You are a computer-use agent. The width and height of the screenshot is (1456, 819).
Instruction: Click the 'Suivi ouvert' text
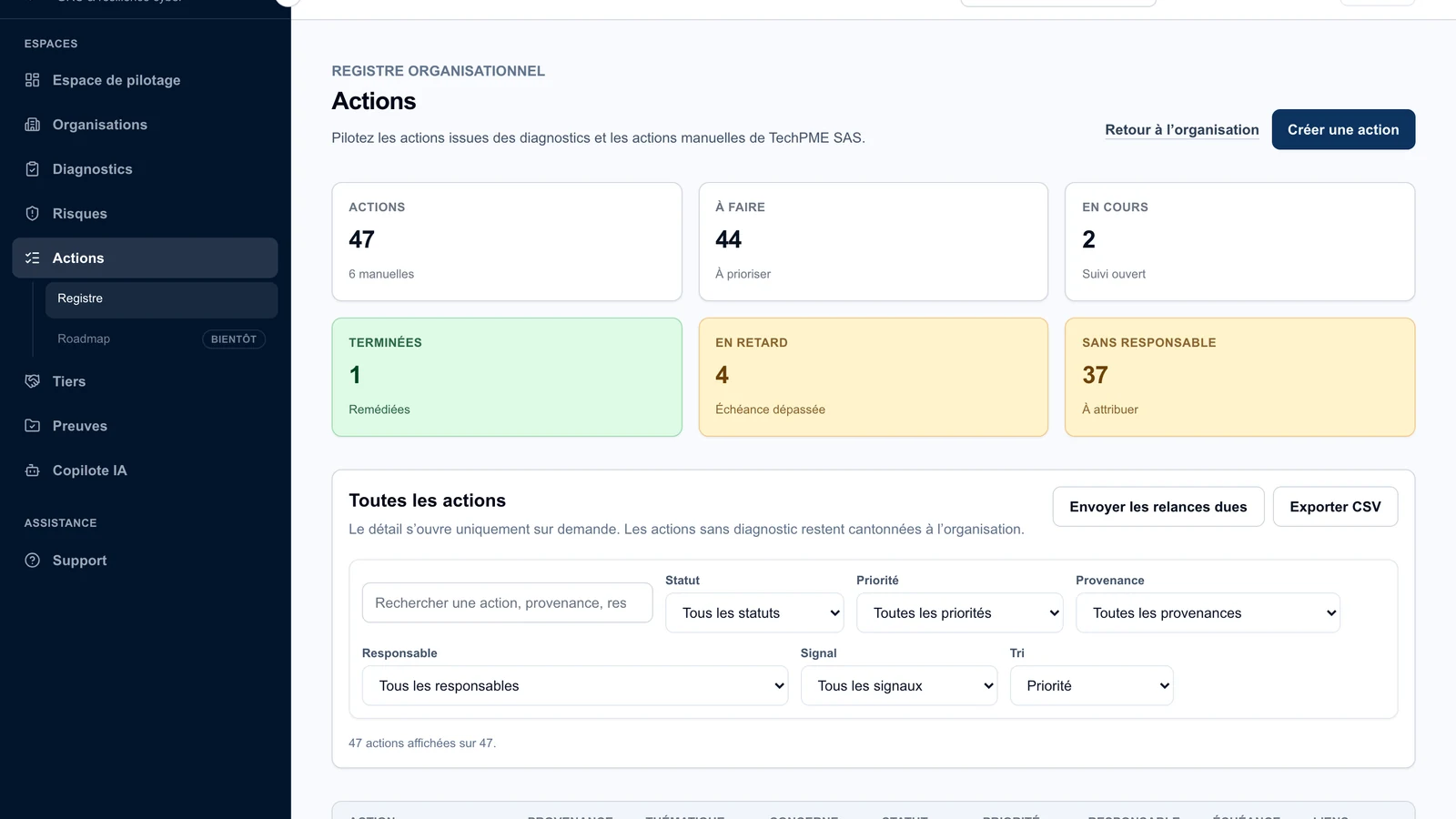coord(1114,274)
